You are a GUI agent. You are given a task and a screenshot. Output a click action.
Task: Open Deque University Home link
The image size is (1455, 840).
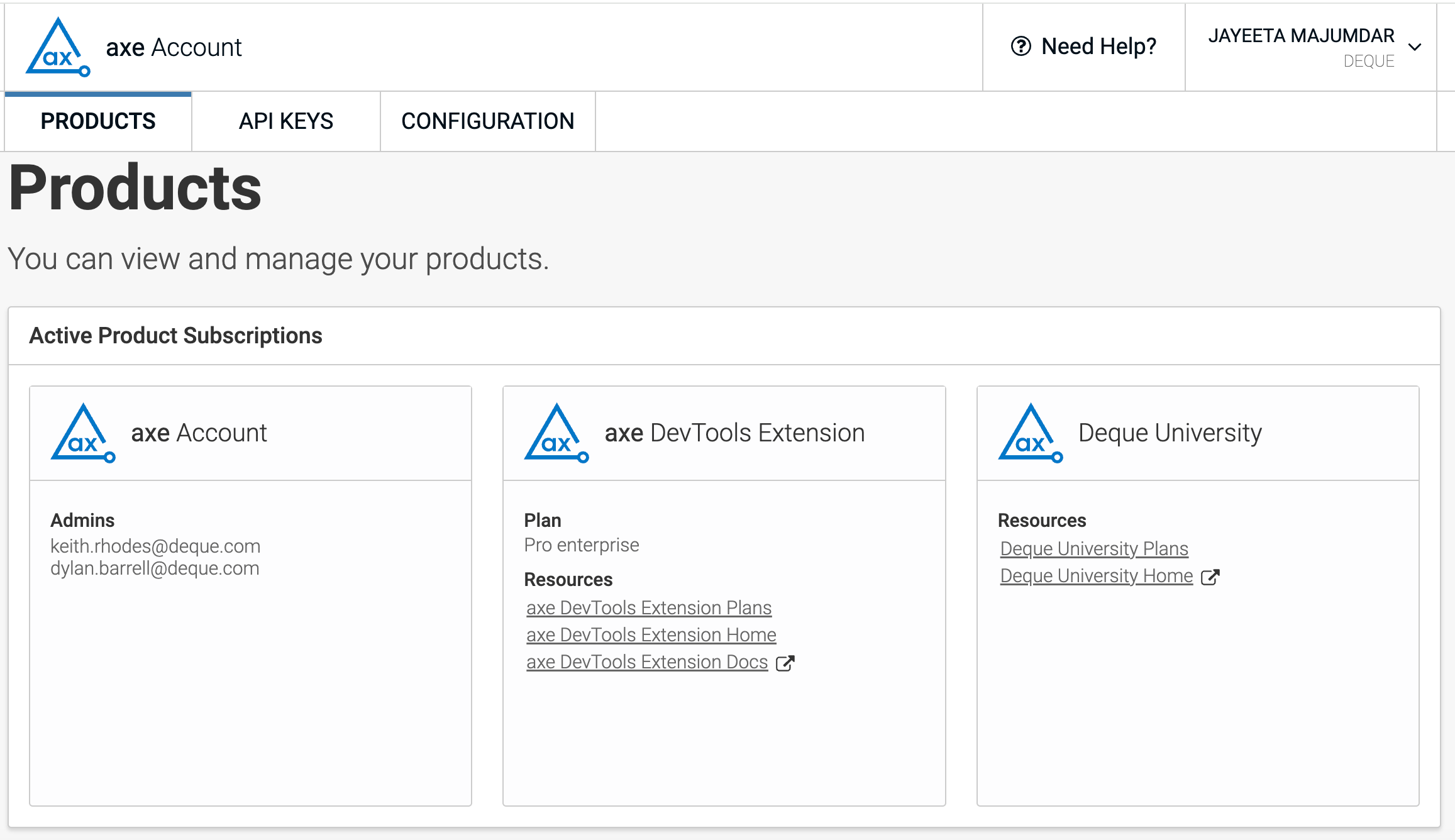tap(1097, 576)
